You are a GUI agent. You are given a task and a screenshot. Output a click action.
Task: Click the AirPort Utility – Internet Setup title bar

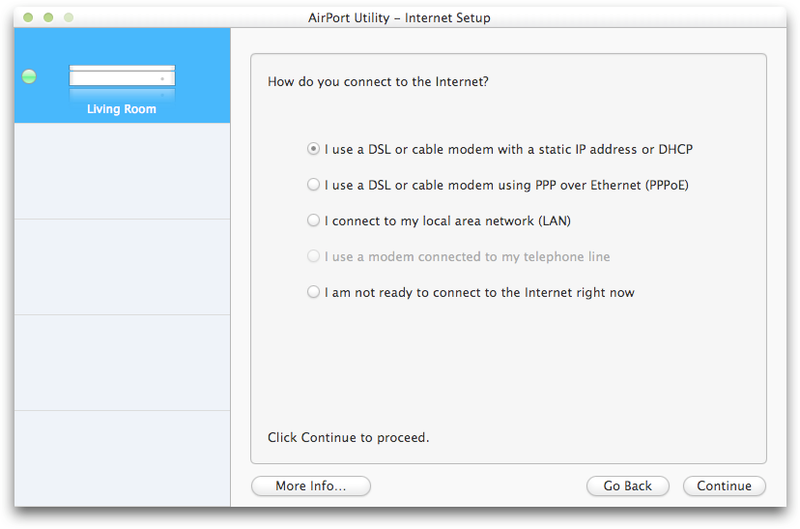(399, 18)
